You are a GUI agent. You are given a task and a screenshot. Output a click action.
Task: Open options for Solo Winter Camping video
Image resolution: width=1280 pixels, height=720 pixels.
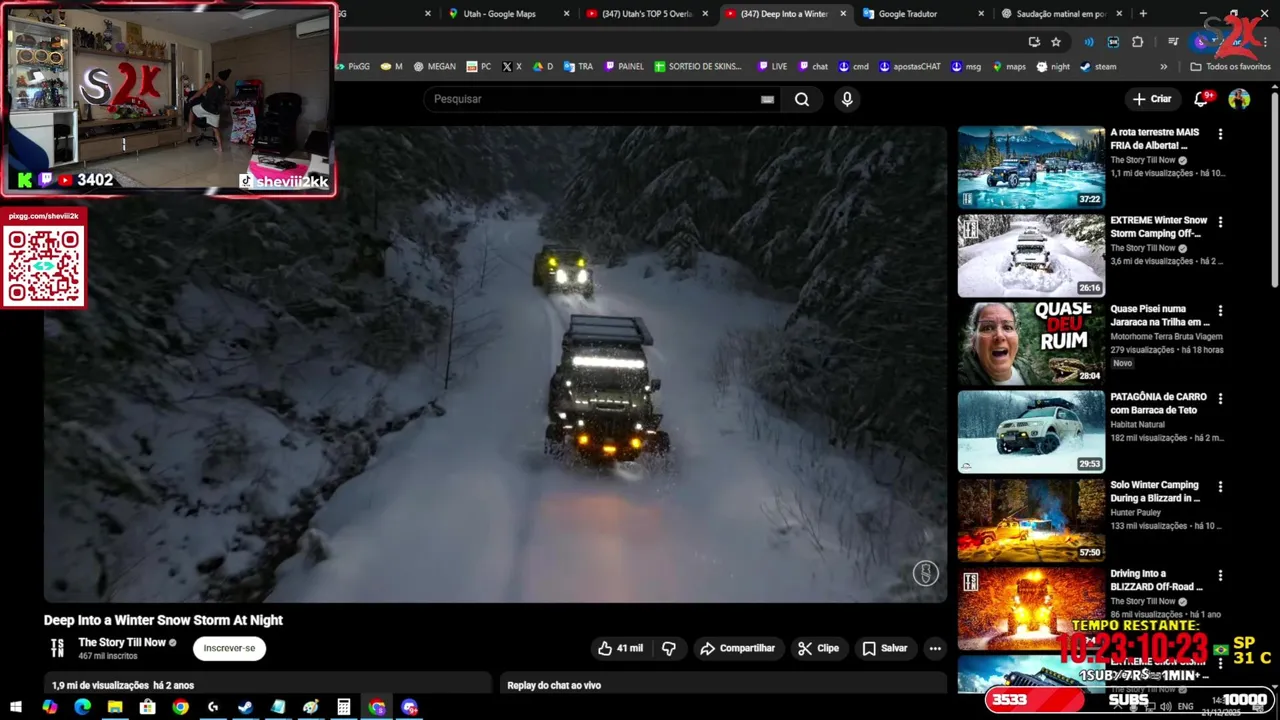point(1220,487)
